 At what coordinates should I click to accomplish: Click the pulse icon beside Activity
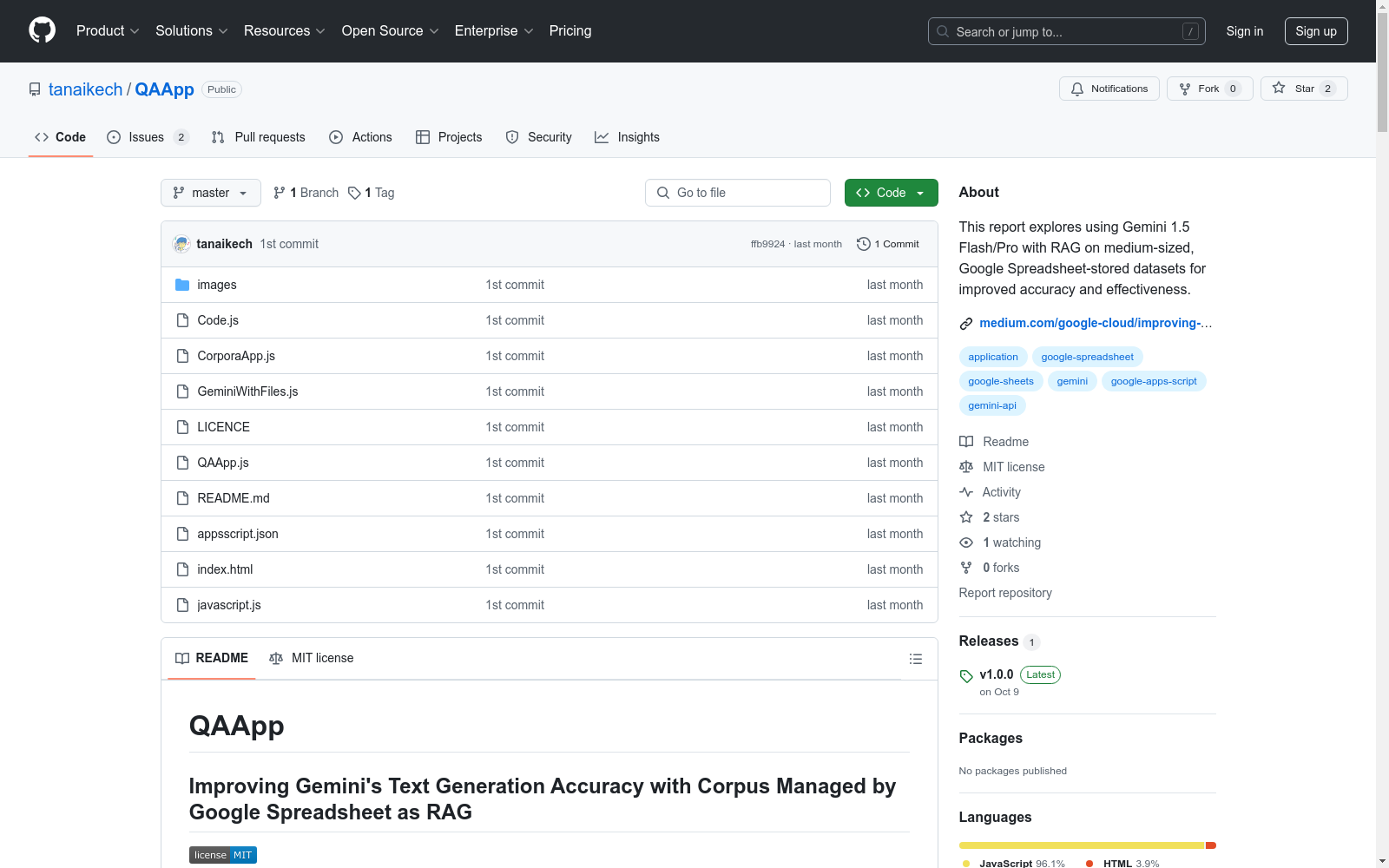point(966,492)
